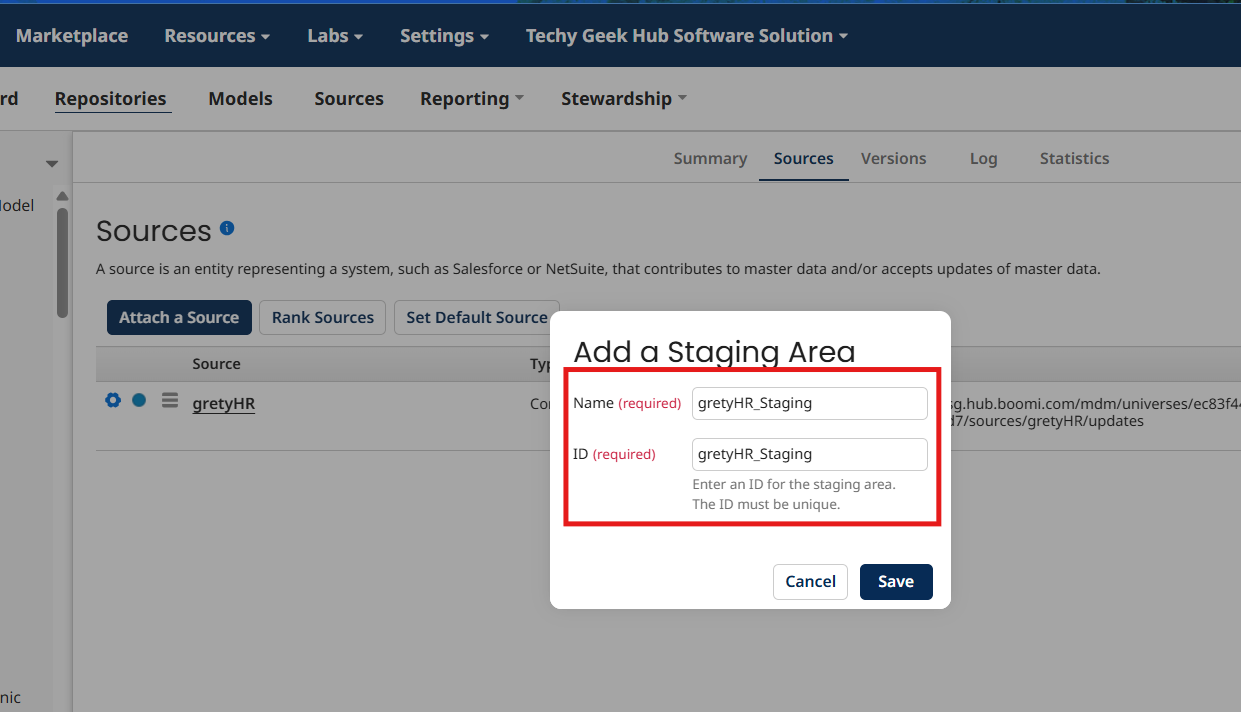Click the left sidebar vertical scrollbar
Viewport: 1241px width, 712px height.
click(x=62, y=262)
